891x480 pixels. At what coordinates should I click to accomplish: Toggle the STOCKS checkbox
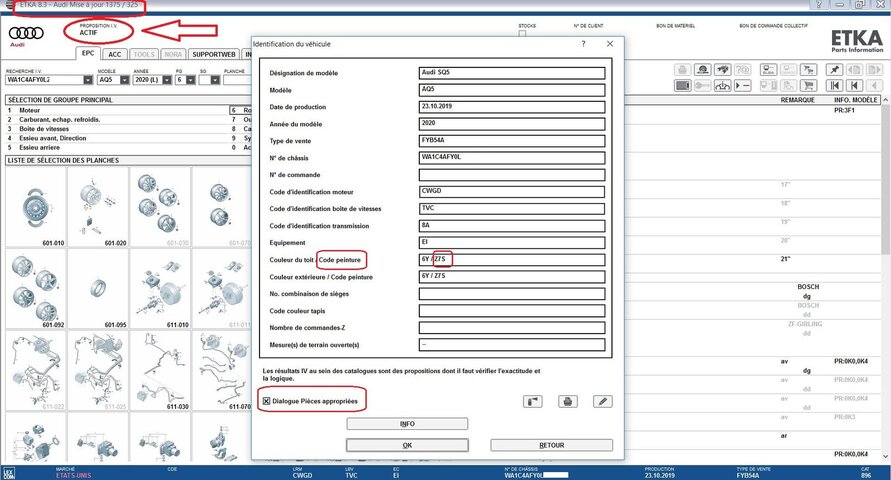pyautogui.click(x=522, y=34)
